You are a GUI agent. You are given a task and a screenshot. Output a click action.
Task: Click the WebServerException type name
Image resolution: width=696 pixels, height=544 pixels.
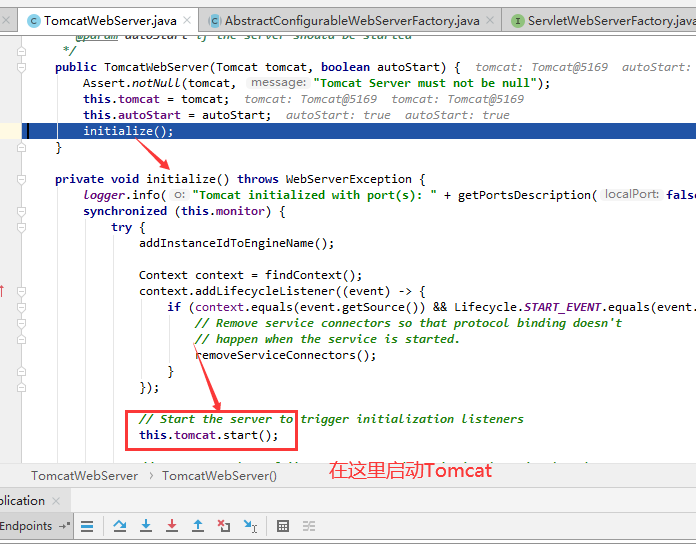(348, 179)
